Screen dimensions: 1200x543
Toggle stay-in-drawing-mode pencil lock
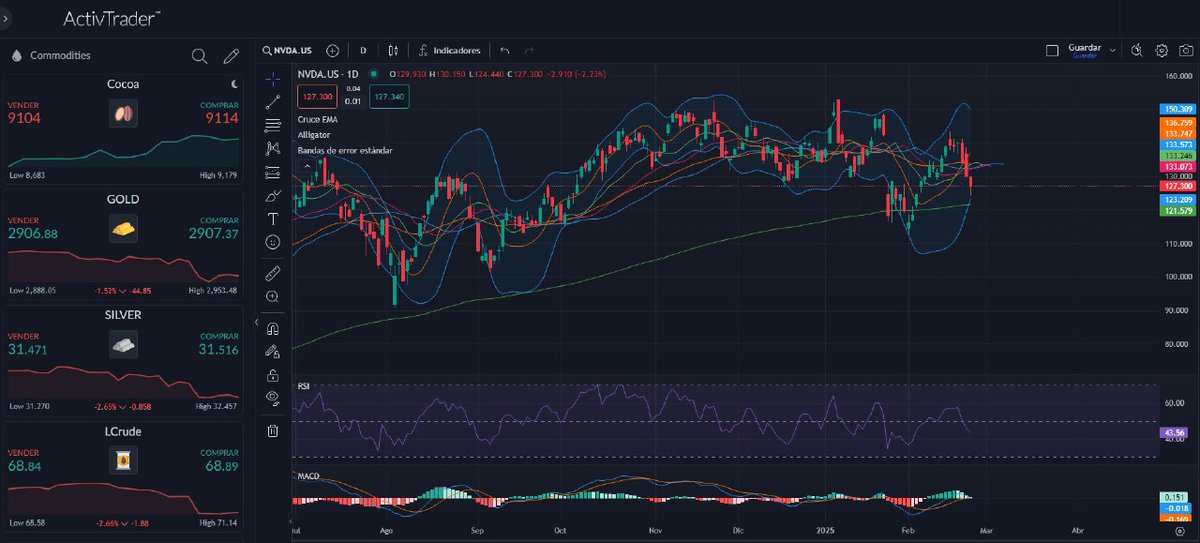pyautogui.click(x=272, y=351)
